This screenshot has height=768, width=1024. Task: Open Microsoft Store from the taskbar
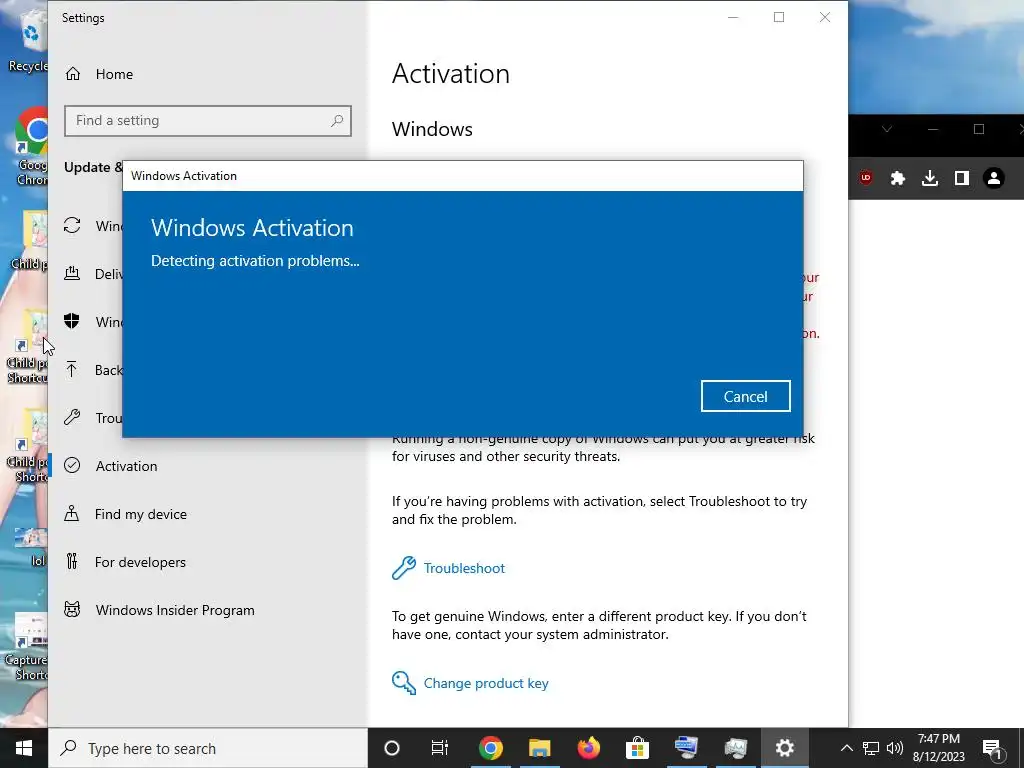click(x=637, y=748)
